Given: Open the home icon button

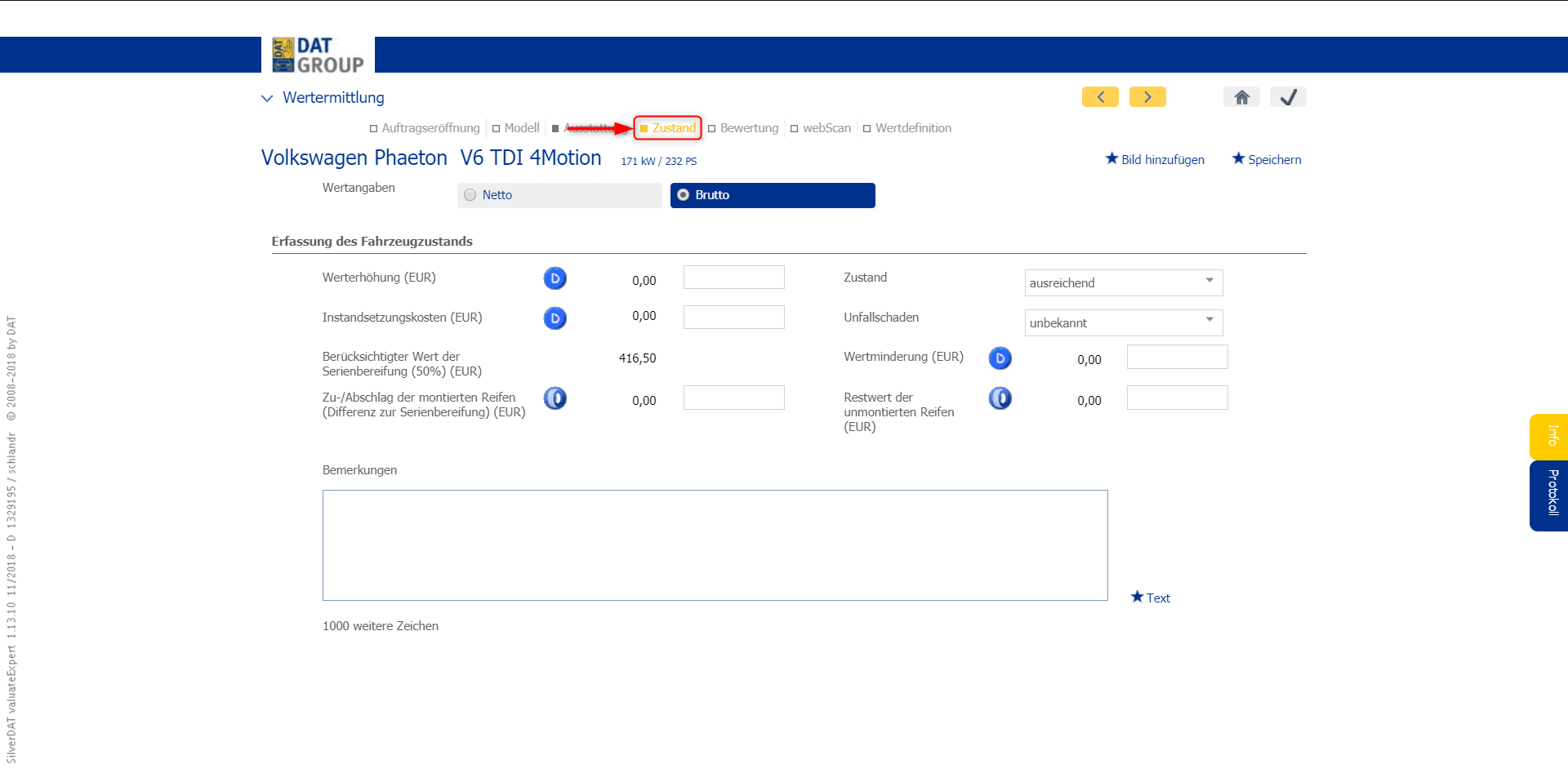Looking at the screenshot, I should [1241, 97].
